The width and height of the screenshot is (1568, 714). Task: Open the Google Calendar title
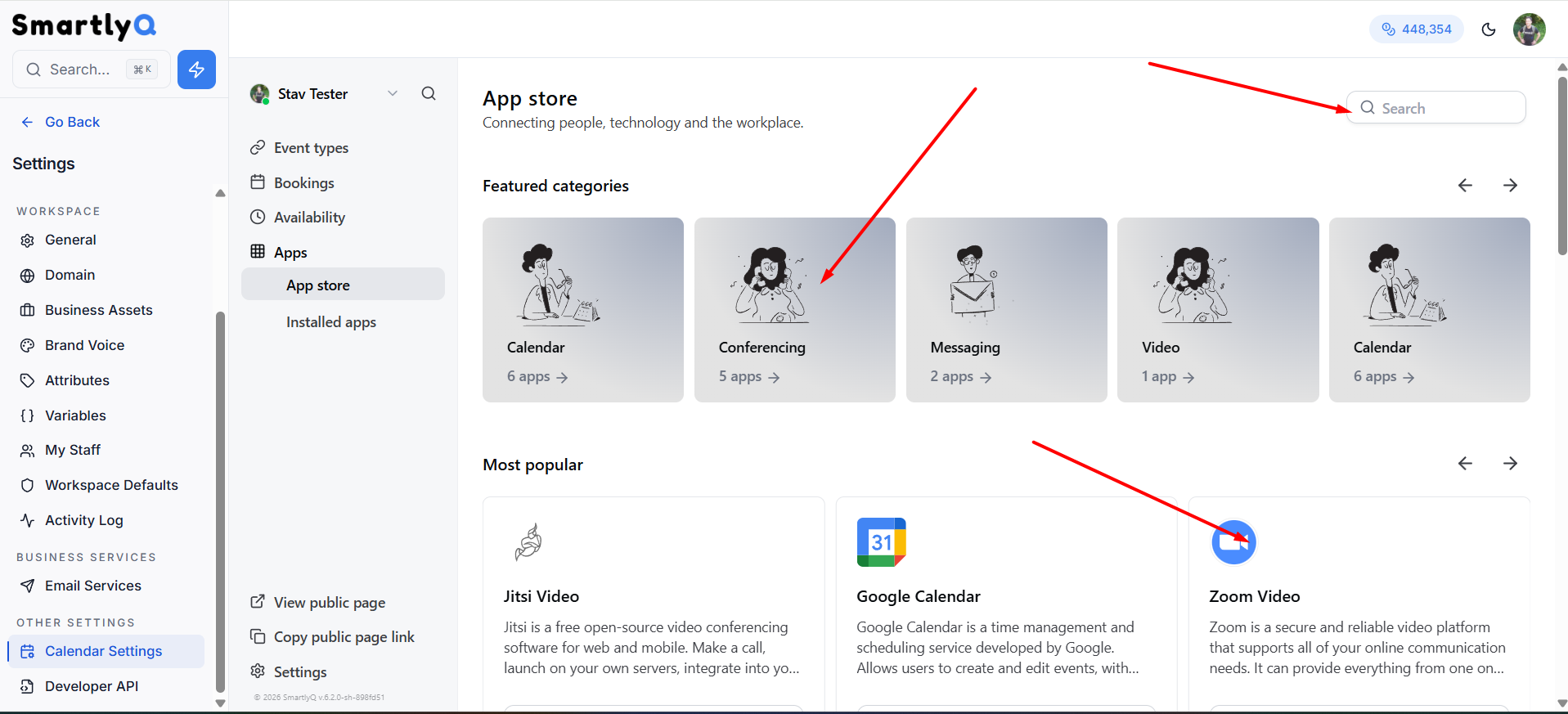pyautogui.click(x=919, y=597)
